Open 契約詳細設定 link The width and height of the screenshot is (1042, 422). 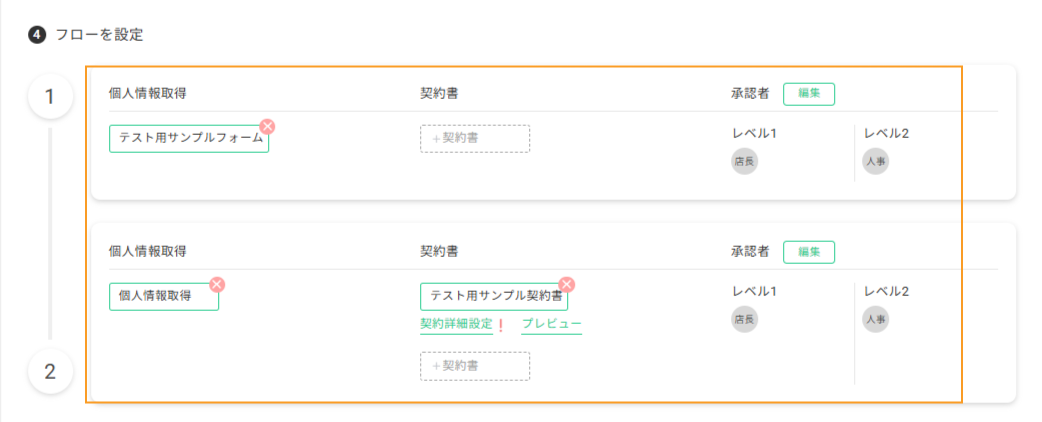pos(457,324)
